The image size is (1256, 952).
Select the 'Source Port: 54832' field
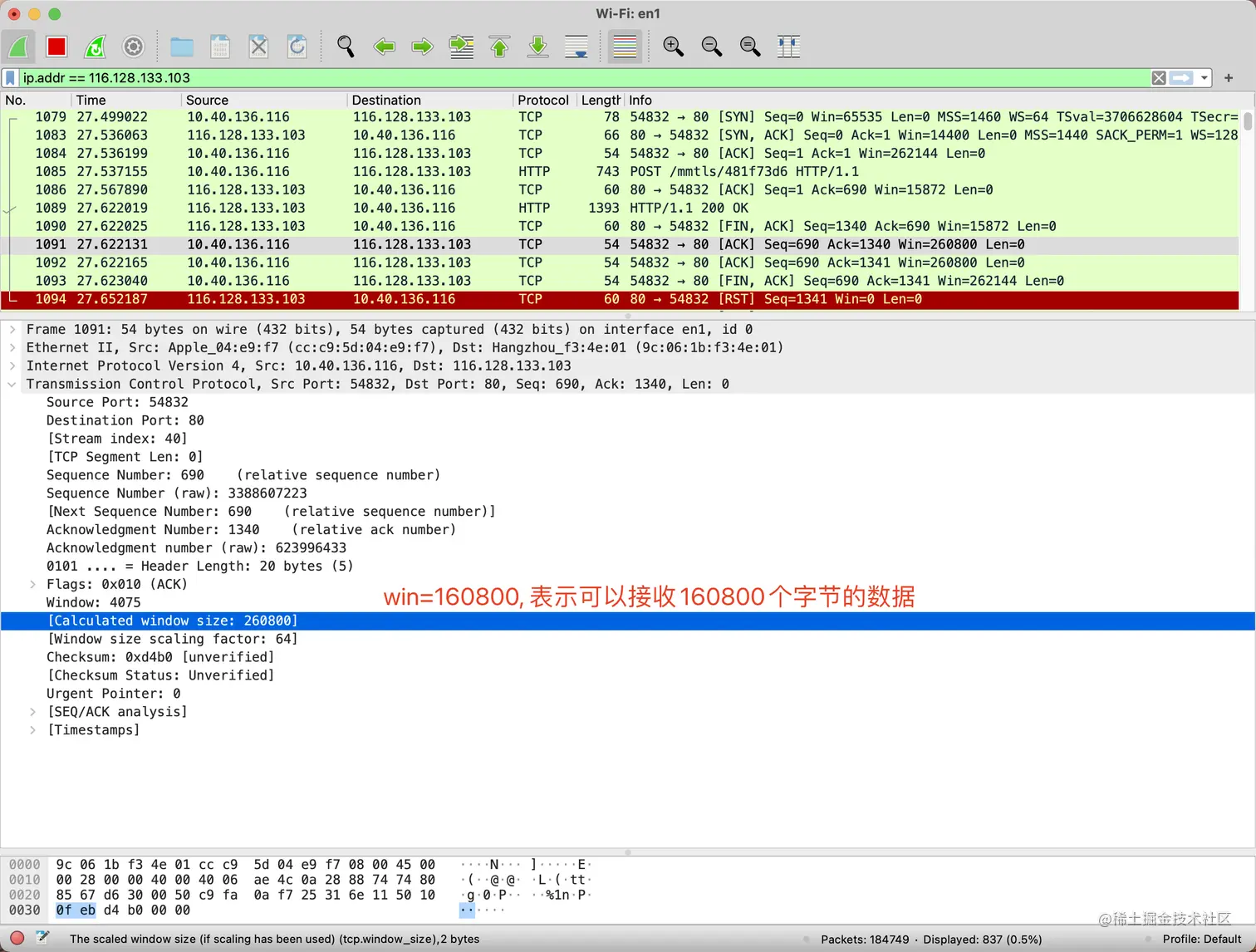tap(117, 403)
